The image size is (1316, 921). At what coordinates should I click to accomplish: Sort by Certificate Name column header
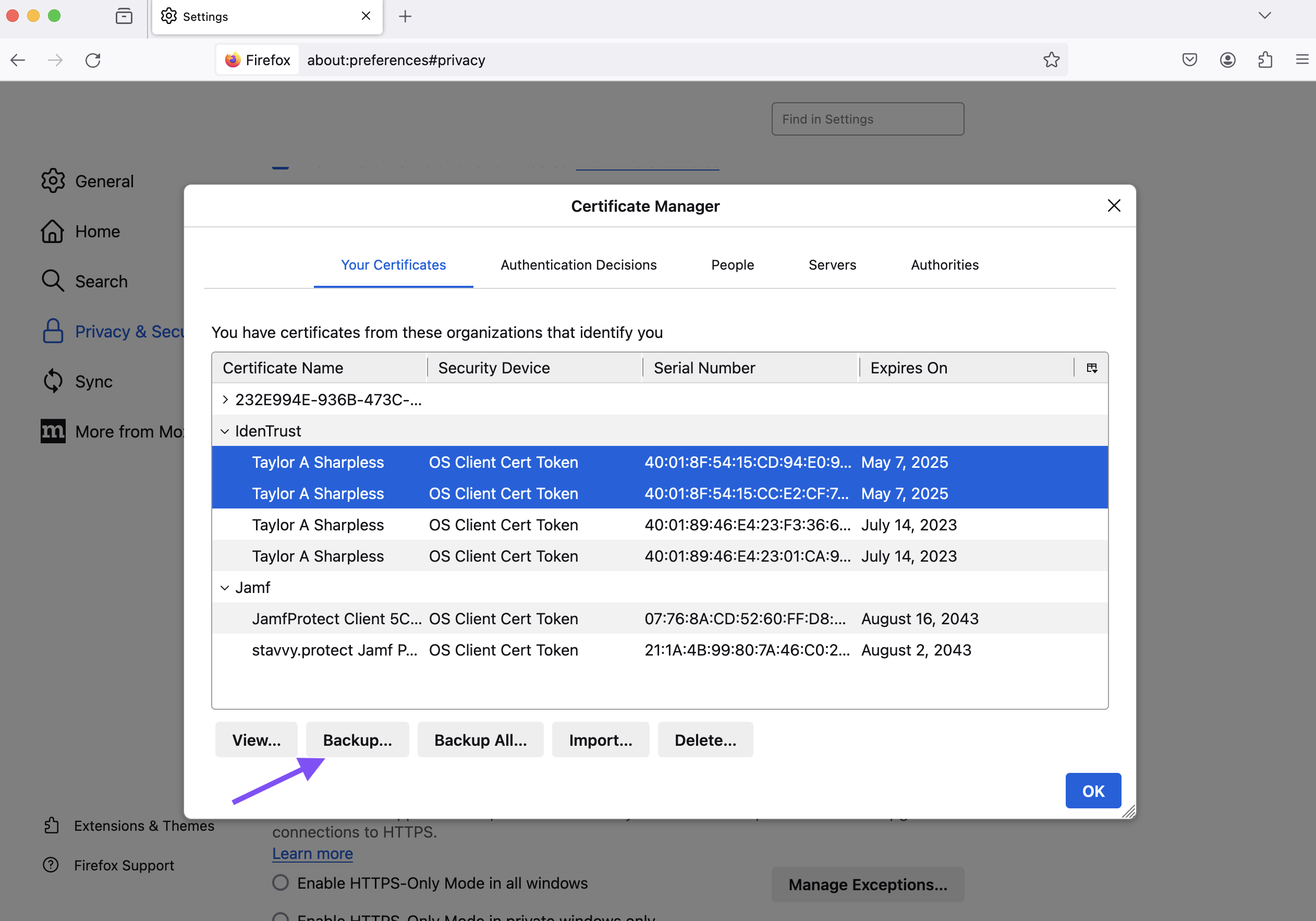pos(320,368)
